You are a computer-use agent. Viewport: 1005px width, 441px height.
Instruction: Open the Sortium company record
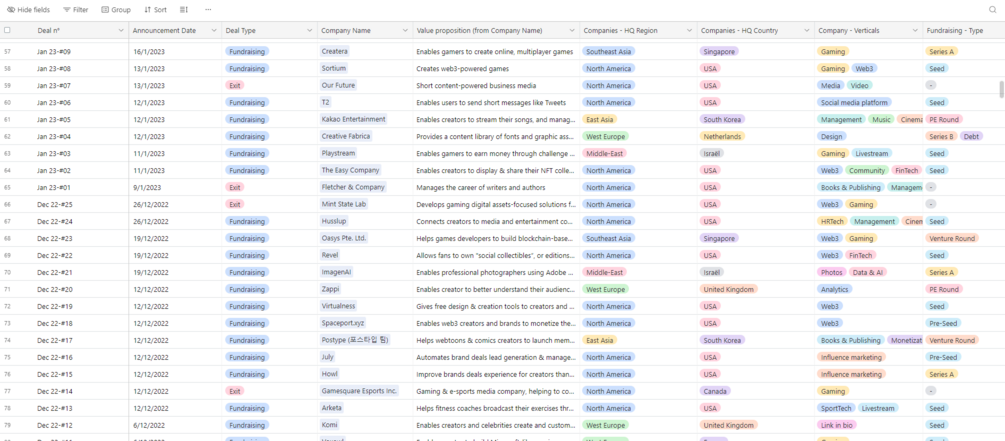tap(335, 69)
